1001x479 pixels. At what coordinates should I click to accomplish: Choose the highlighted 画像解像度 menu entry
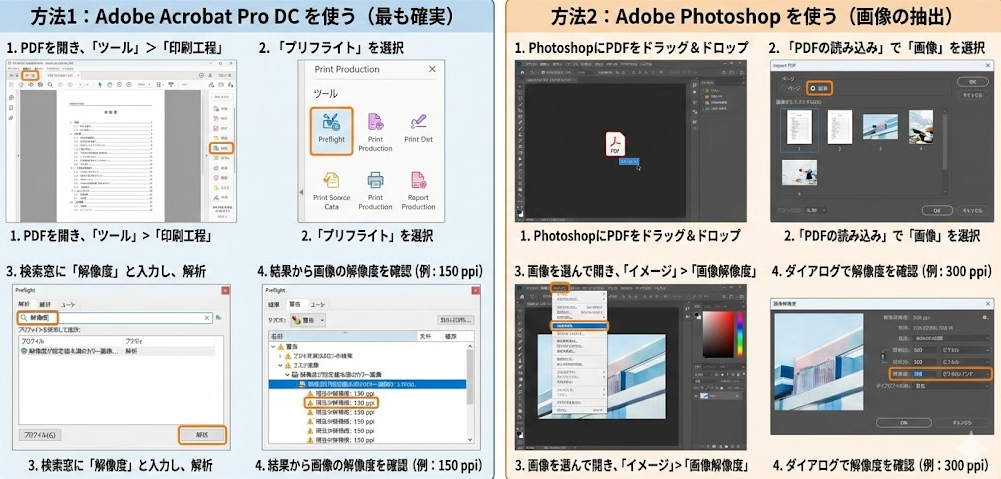[579, 326]
